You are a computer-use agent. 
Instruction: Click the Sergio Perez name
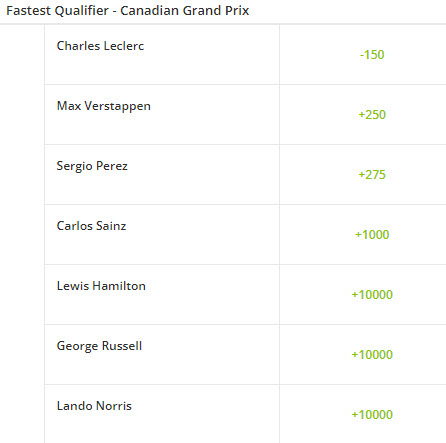[92, 166]
